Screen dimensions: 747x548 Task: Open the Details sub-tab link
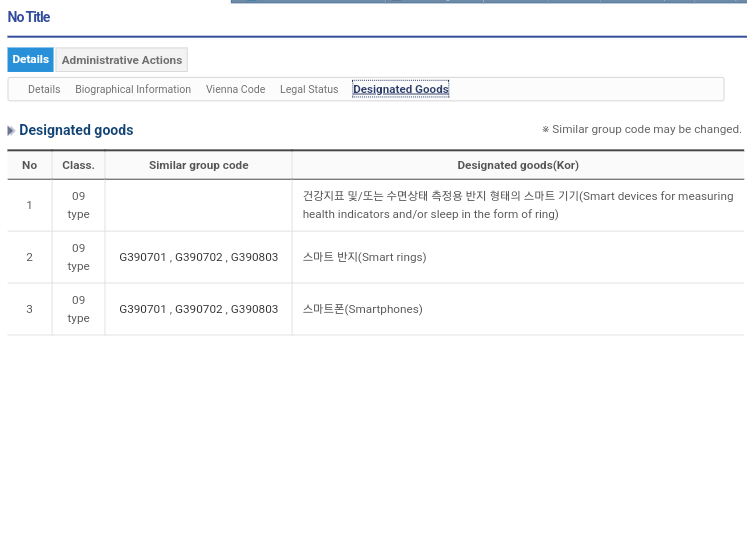coord(44,90)
